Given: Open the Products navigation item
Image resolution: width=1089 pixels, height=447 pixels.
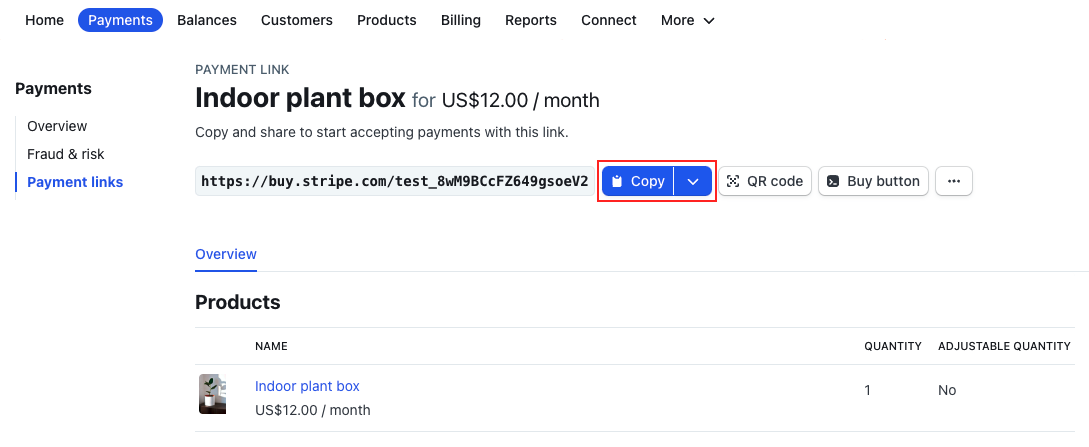Looking at the screenshot, I should [386, 20].
